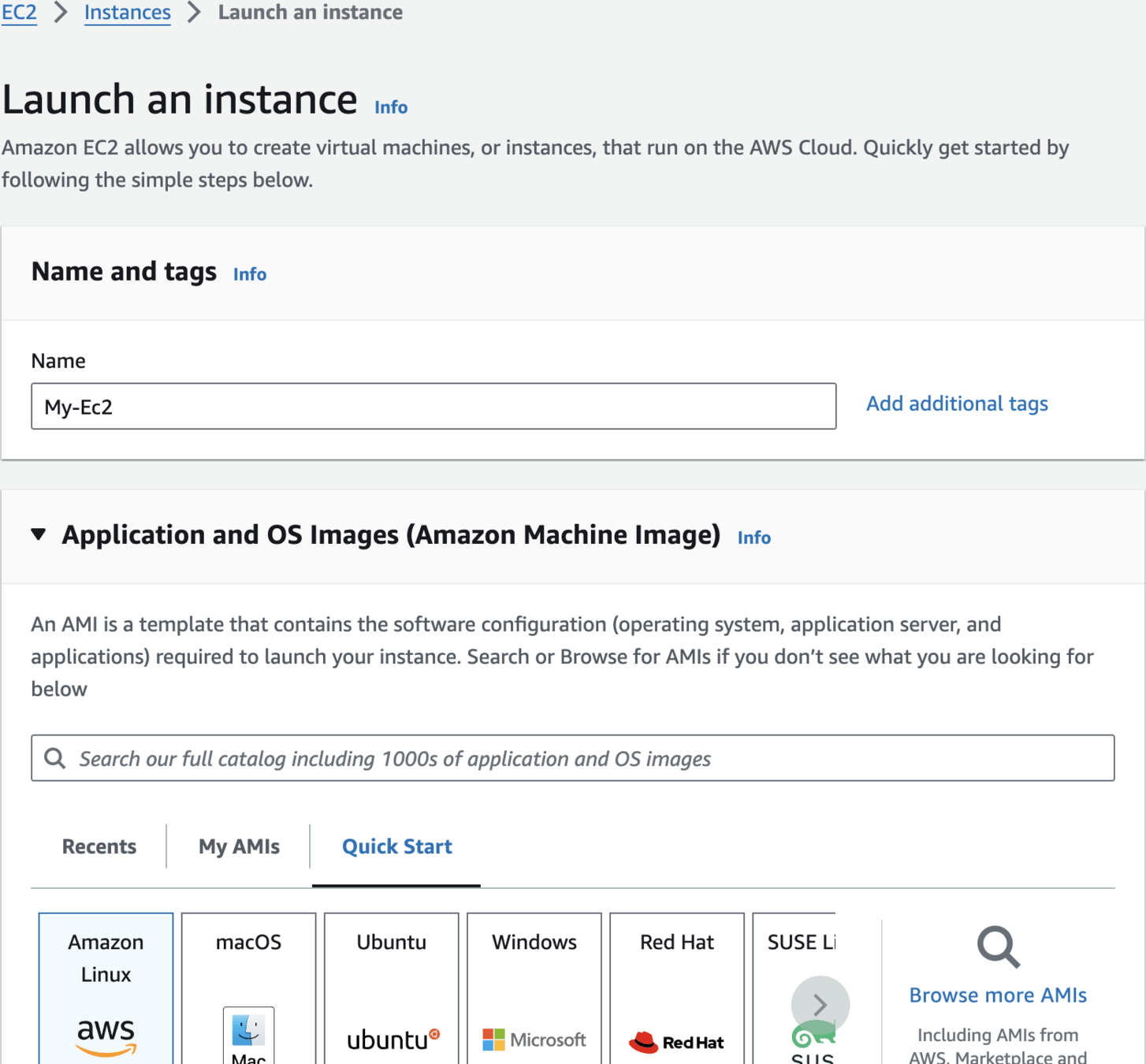Select the macOS card title
Screen dimensions: 1146x1064
248,942
